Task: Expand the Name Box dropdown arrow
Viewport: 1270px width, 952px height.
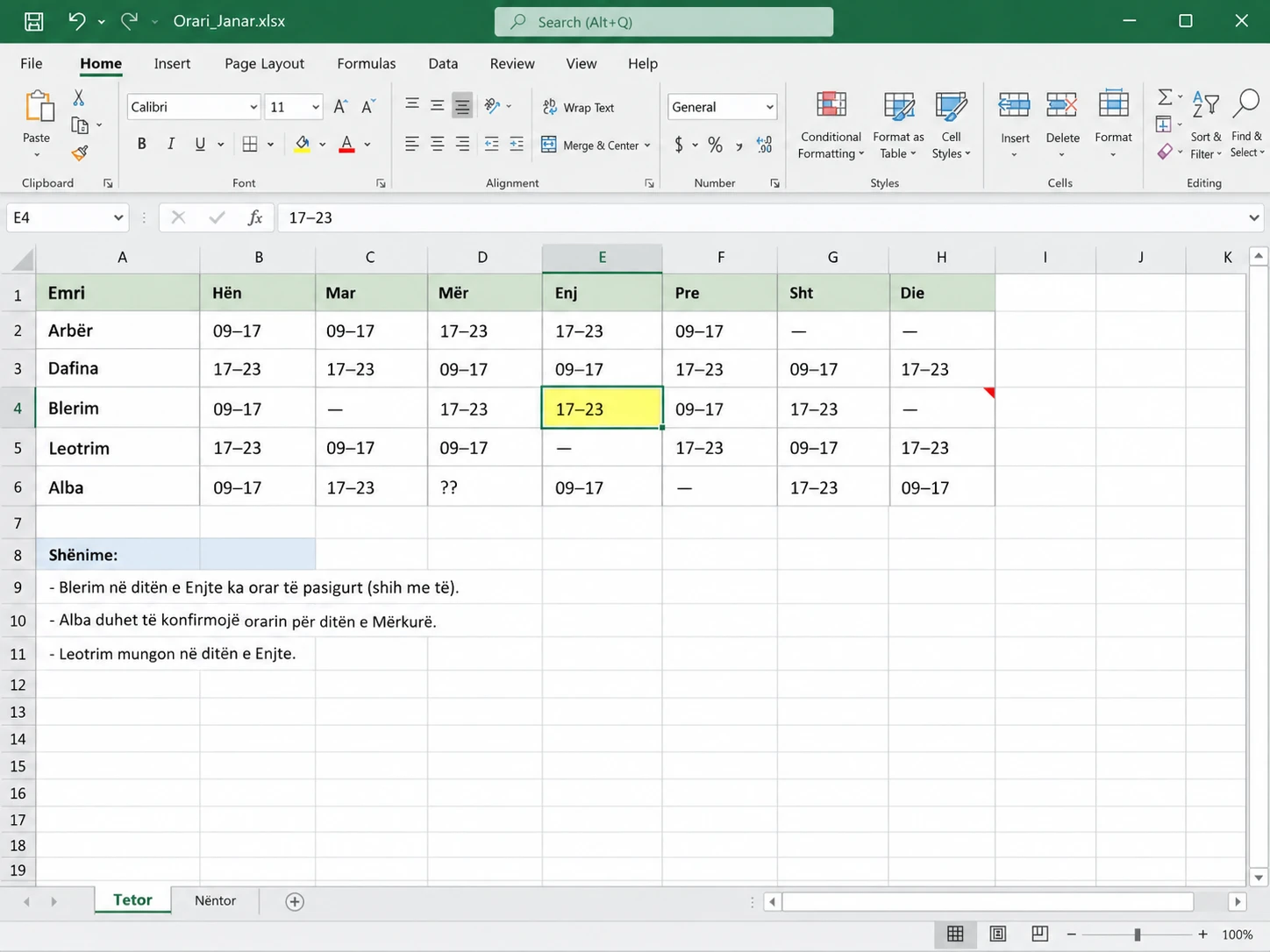Action: point(118,217)
